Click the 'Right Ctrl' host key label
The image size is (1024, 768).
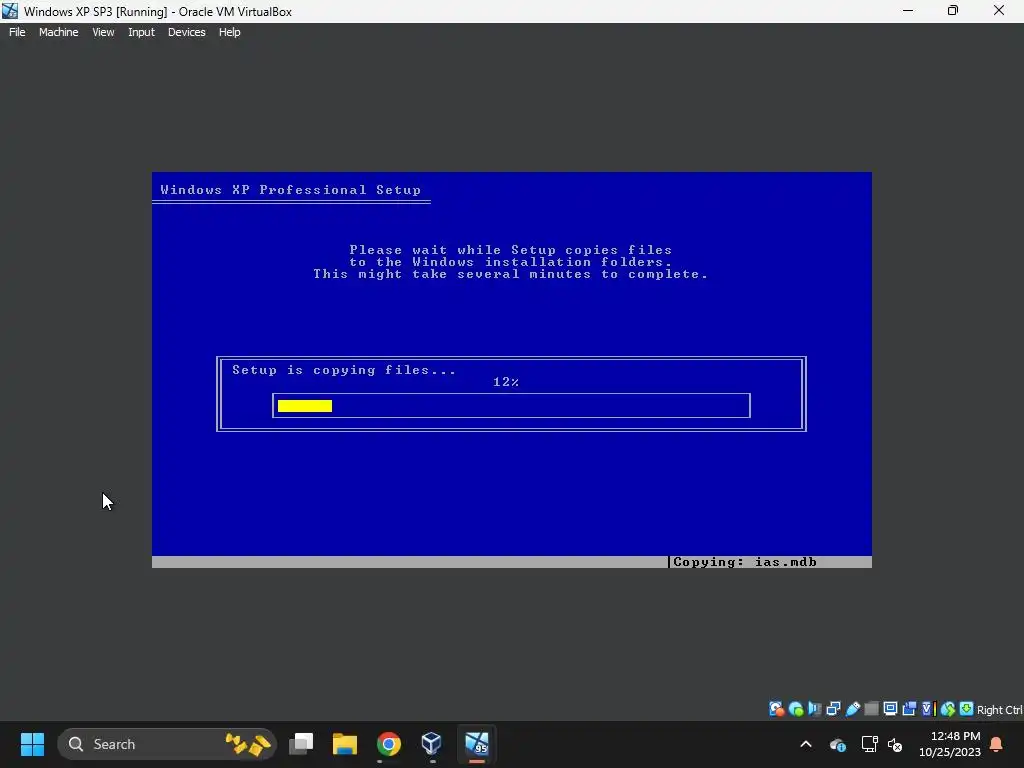tap(999, 710)
